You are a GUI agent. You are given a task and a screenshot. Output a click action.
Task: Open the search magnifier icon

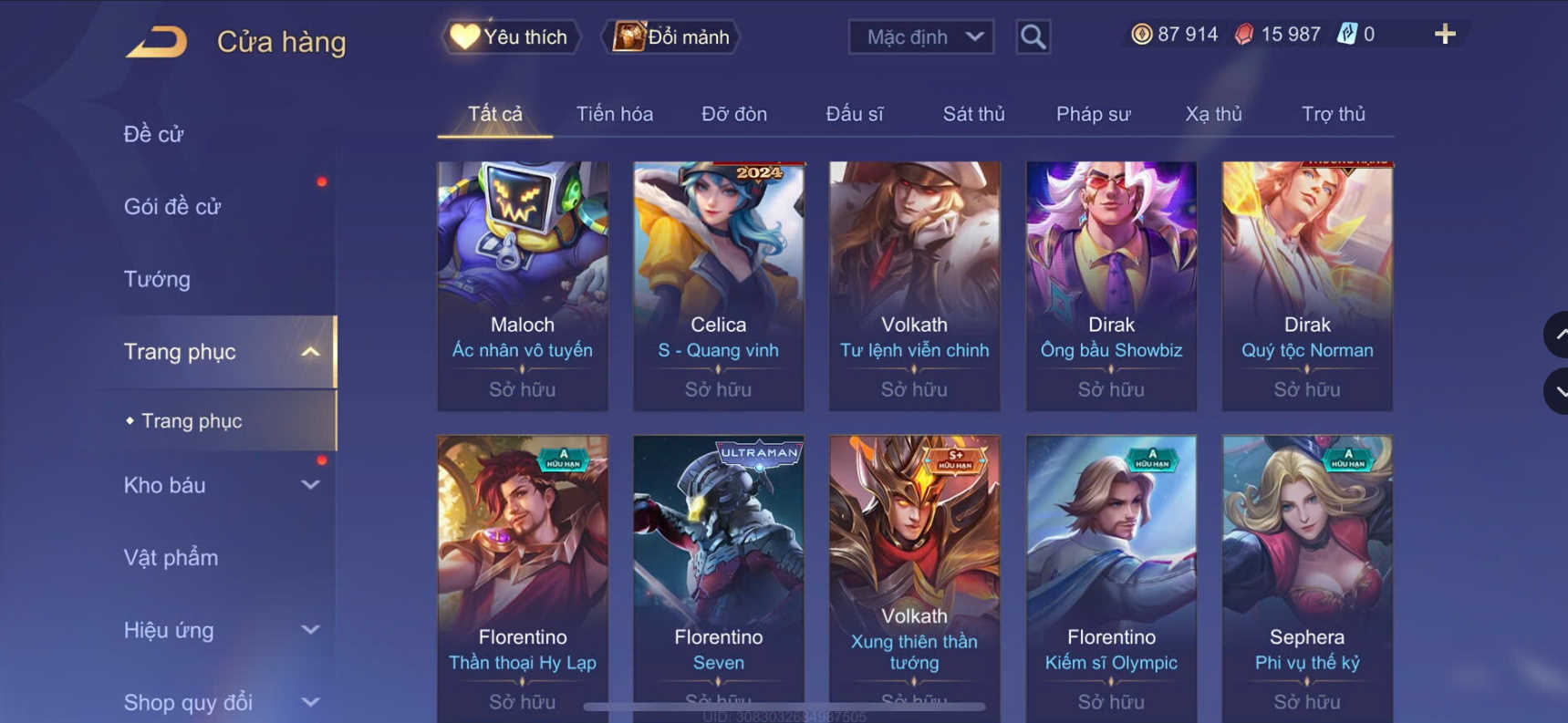pyautogui.click(x=1033, y=37)
